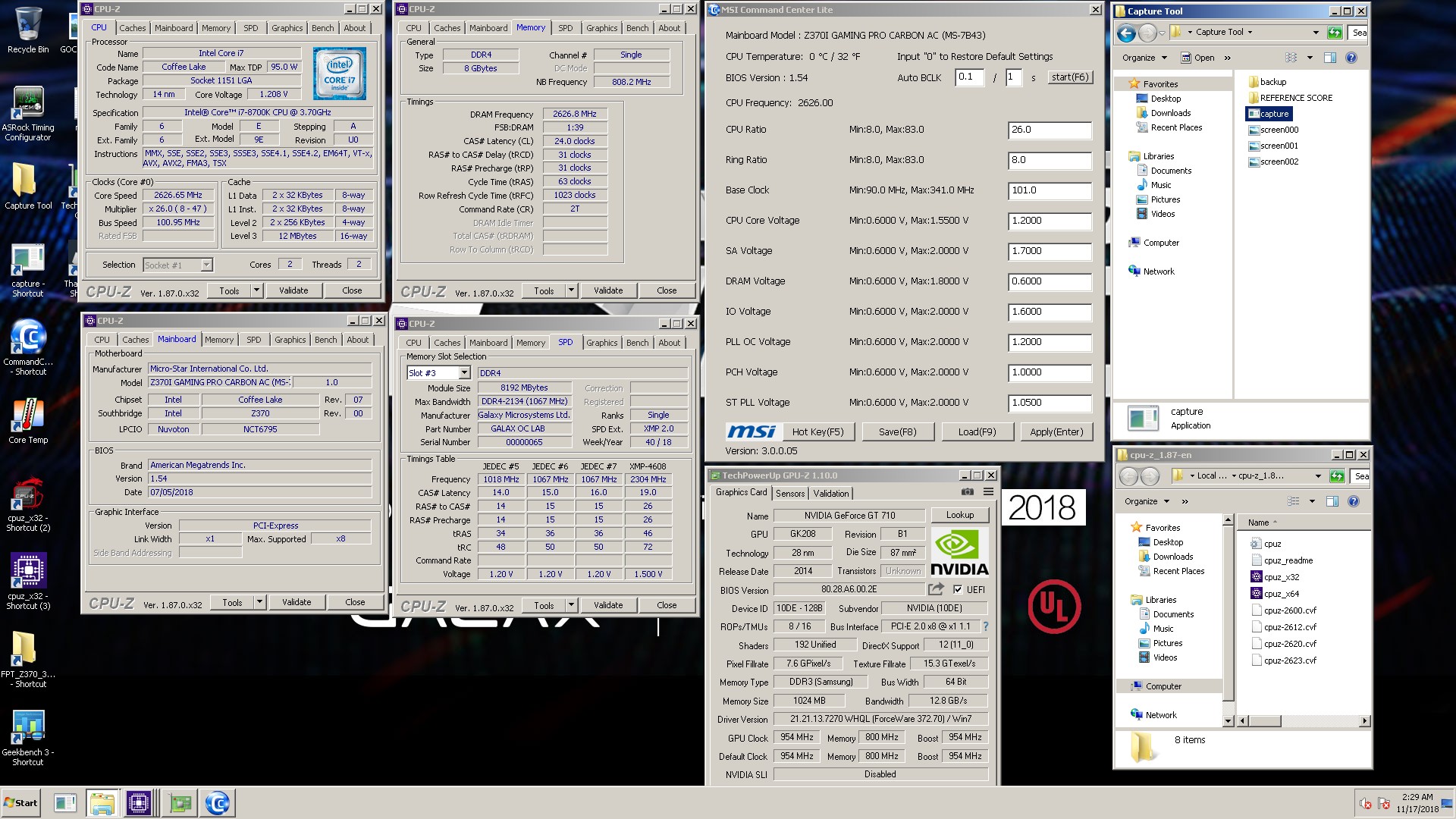Toggle the UEFI checkbox in GPU-Z
This screenshot has height=819, width=1456.
click(x=958, y=589)
